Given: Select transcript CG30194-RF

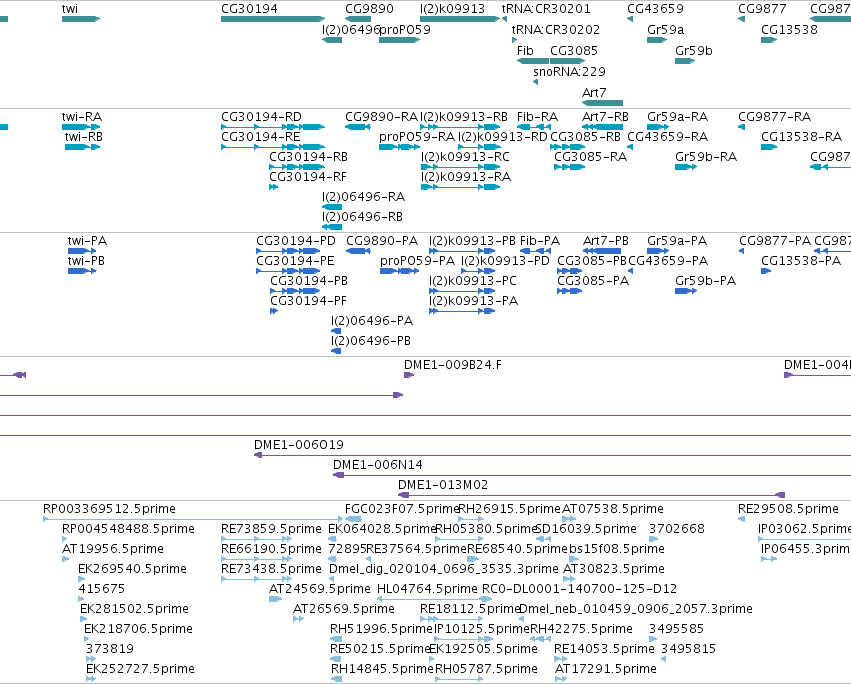Looking at the screenshot, I should 274,187.
